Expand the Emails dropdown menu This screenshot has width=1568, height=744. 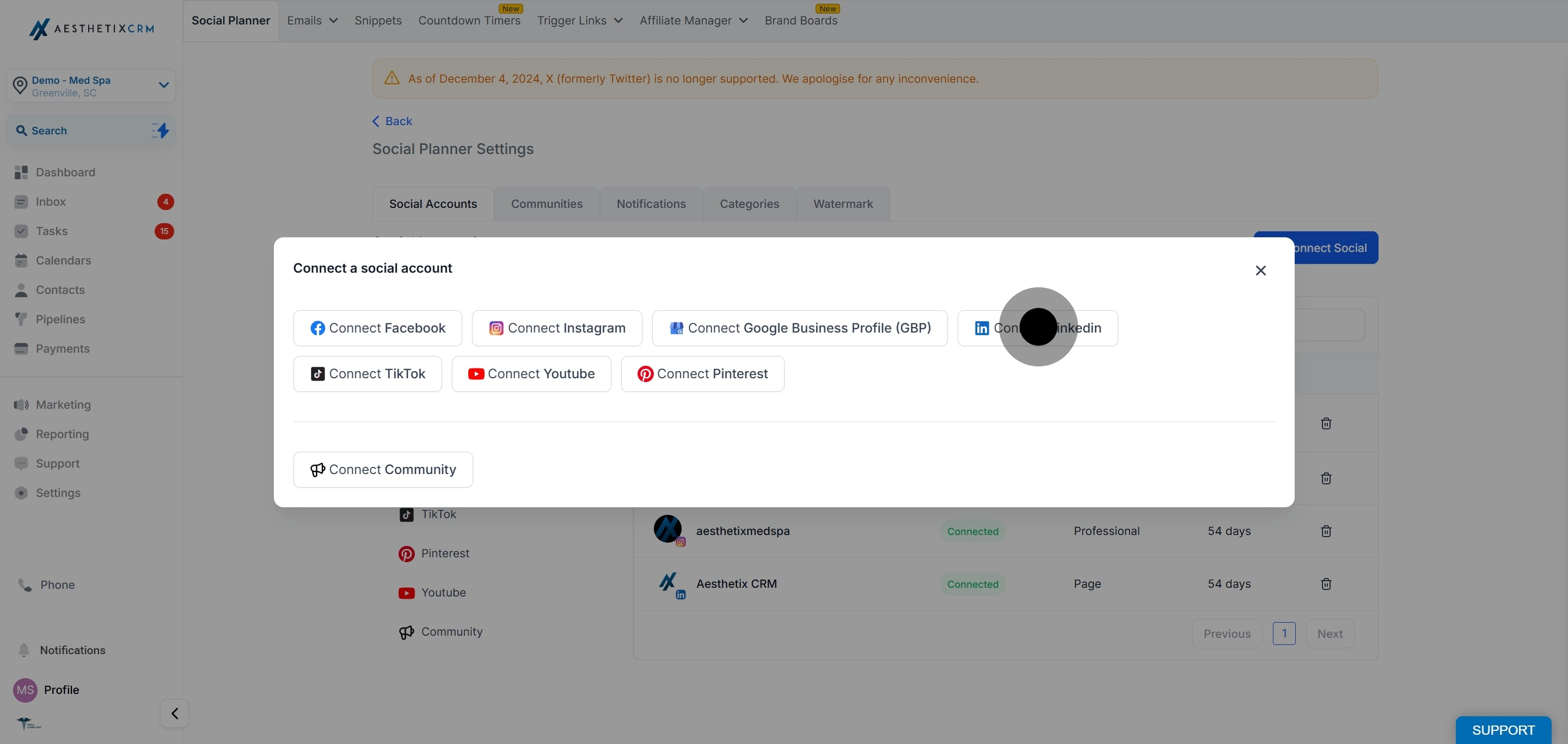click(x=313, y=21)
